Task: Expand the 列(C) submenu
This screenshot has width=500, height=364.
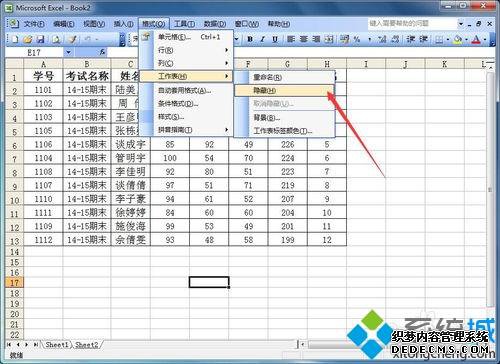Action: [x=186, y=63]
